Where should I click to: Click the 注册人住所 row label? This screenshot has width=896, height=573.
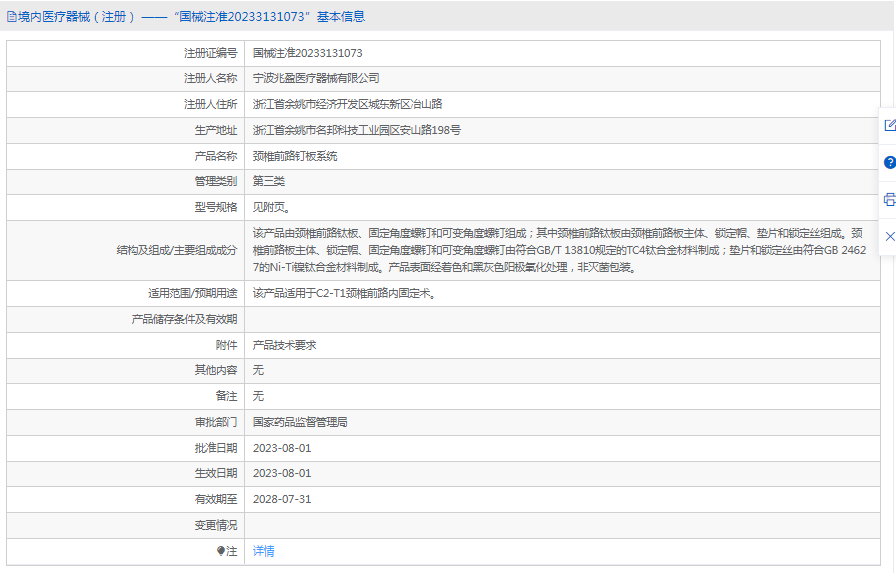(x=210, y=104)
